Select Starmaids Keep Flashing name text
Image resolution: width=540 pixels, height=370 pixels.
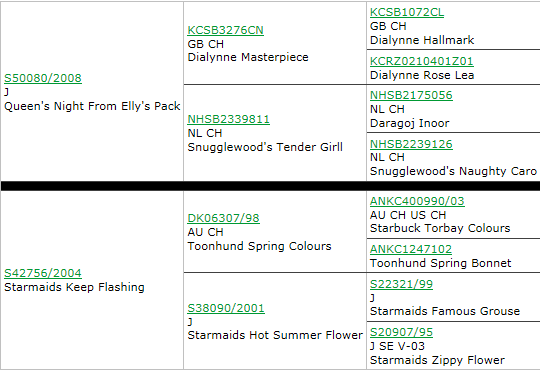click(x=74, y=287)
